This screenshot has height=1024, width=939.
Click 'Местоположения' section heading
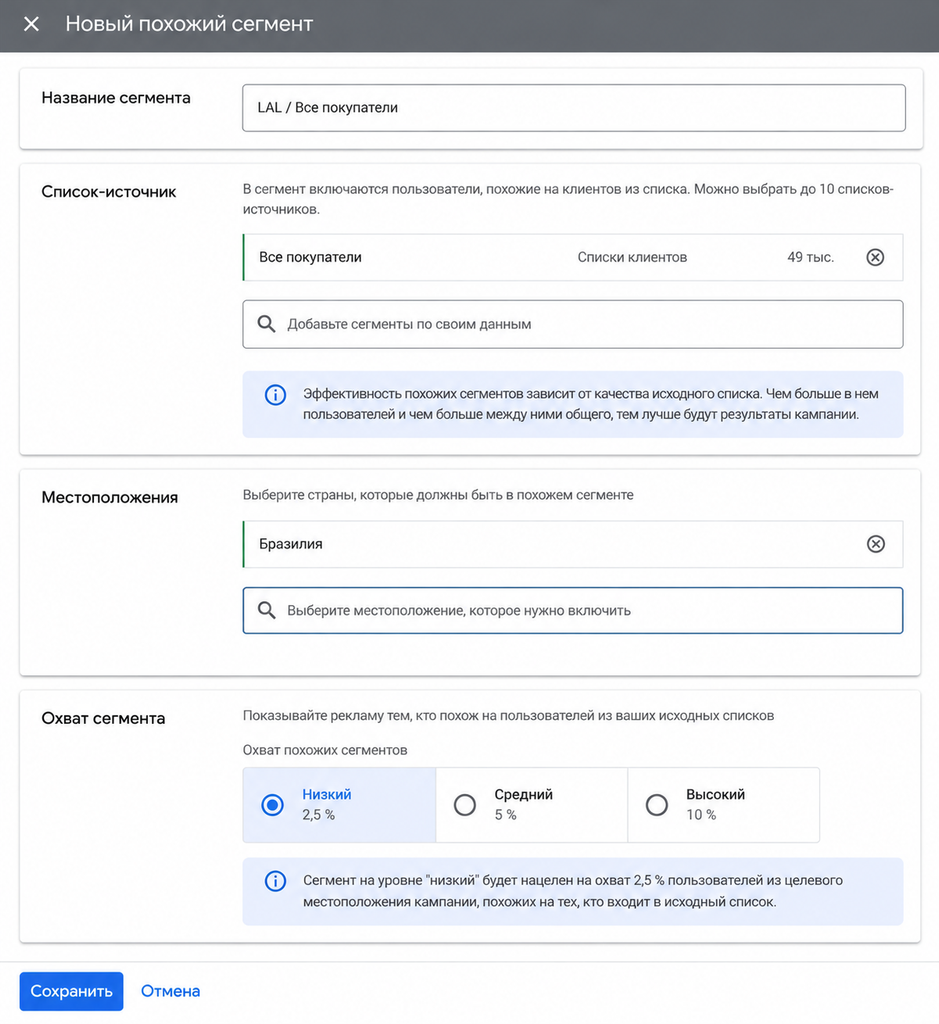point(110,498)
